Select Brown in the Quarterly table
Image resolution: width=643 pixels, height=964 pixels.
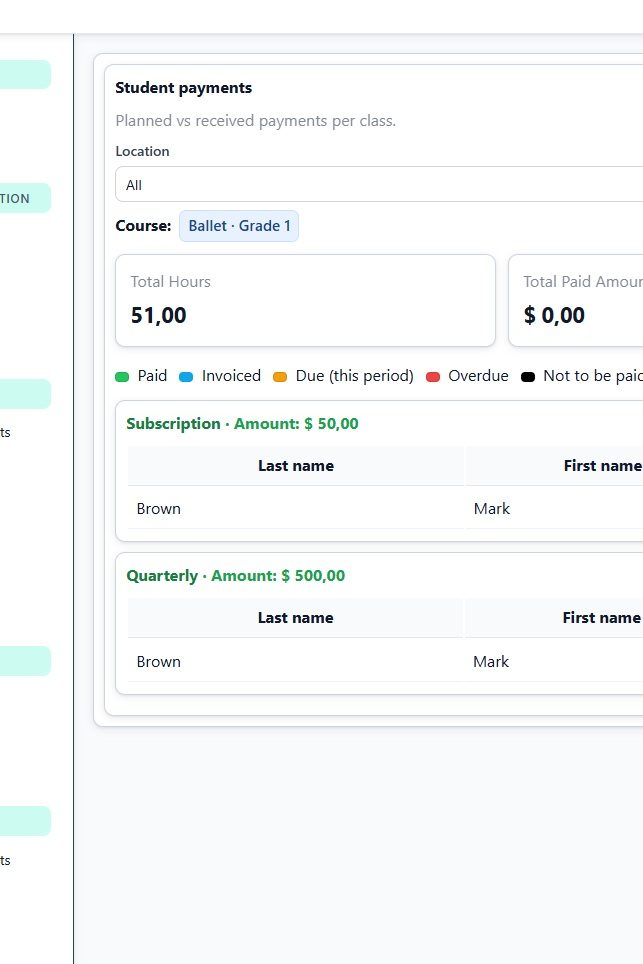click(x=159, y=662)
